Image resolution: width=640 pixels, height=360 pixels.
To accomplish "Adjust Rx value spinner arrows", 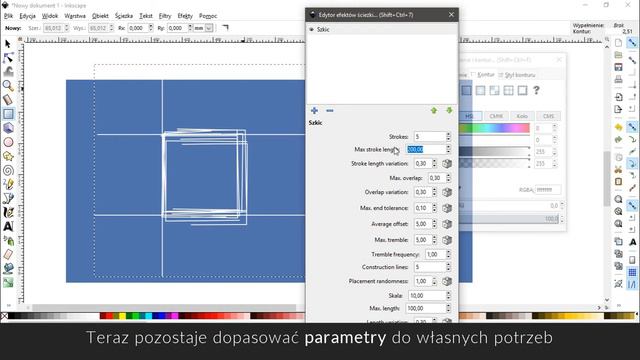I will tap(151, 28).
